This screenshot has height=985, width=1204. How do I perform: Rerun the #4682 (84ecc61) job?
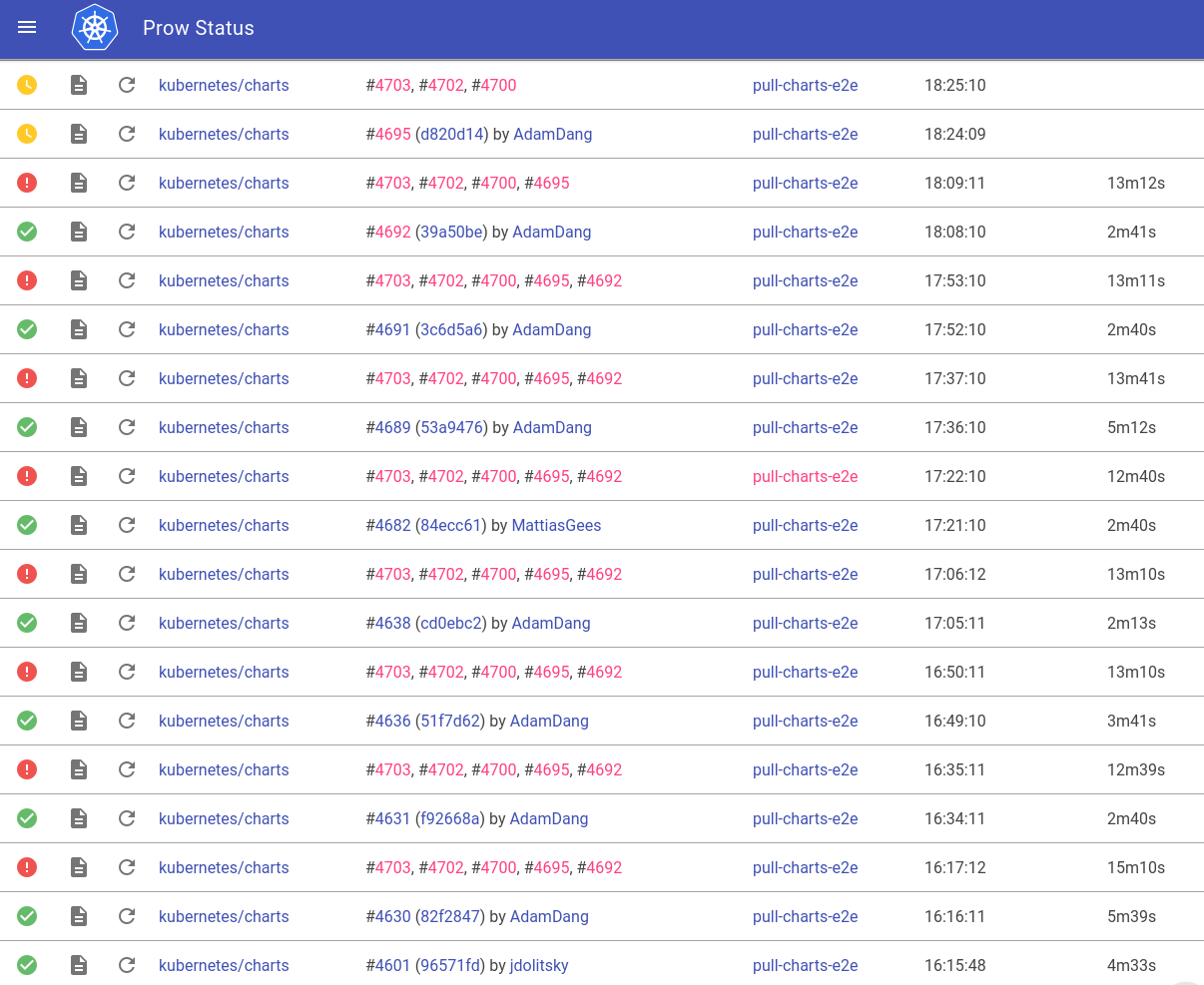click(x=127, y=525)
